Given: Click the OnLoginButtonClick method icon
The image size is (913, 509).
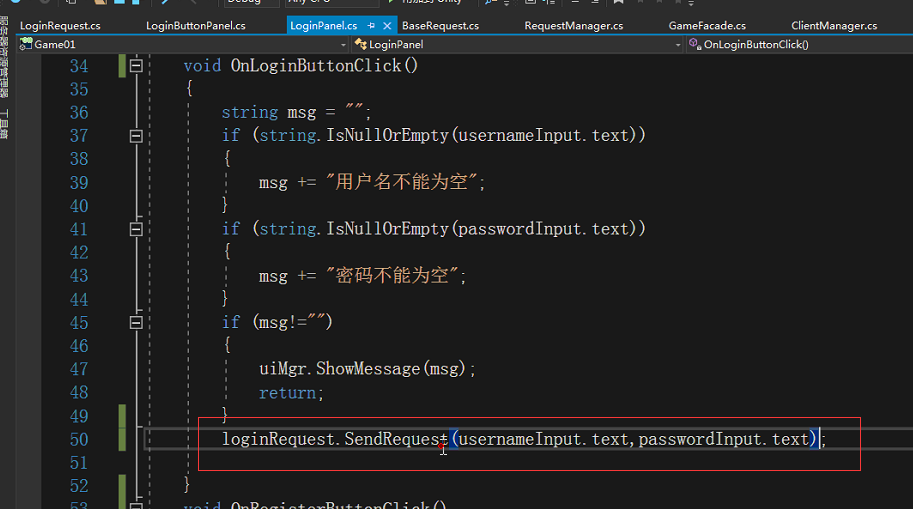Looking at the screenshot, I should pos(695,44).
